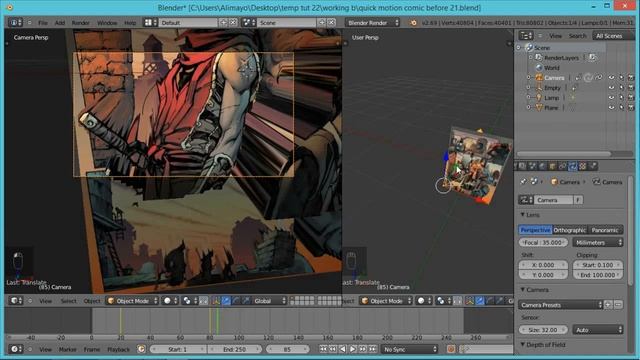Toggle auto keyframe record button
This screenshot has height=360, width=640.
[x=451, y=349]
